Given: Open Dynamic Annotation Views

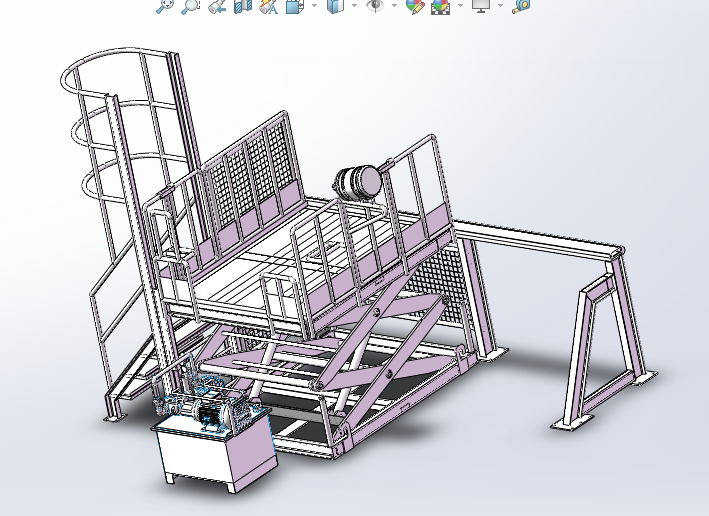Looking at the screenshot, I should [x=269, y=6].
